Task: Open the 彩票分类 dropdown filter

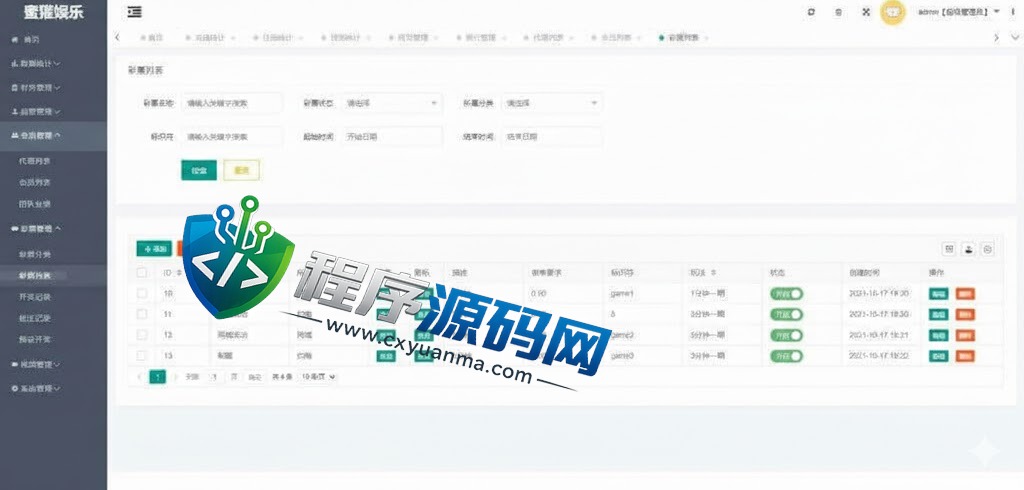Action: [x=552, y=103]
